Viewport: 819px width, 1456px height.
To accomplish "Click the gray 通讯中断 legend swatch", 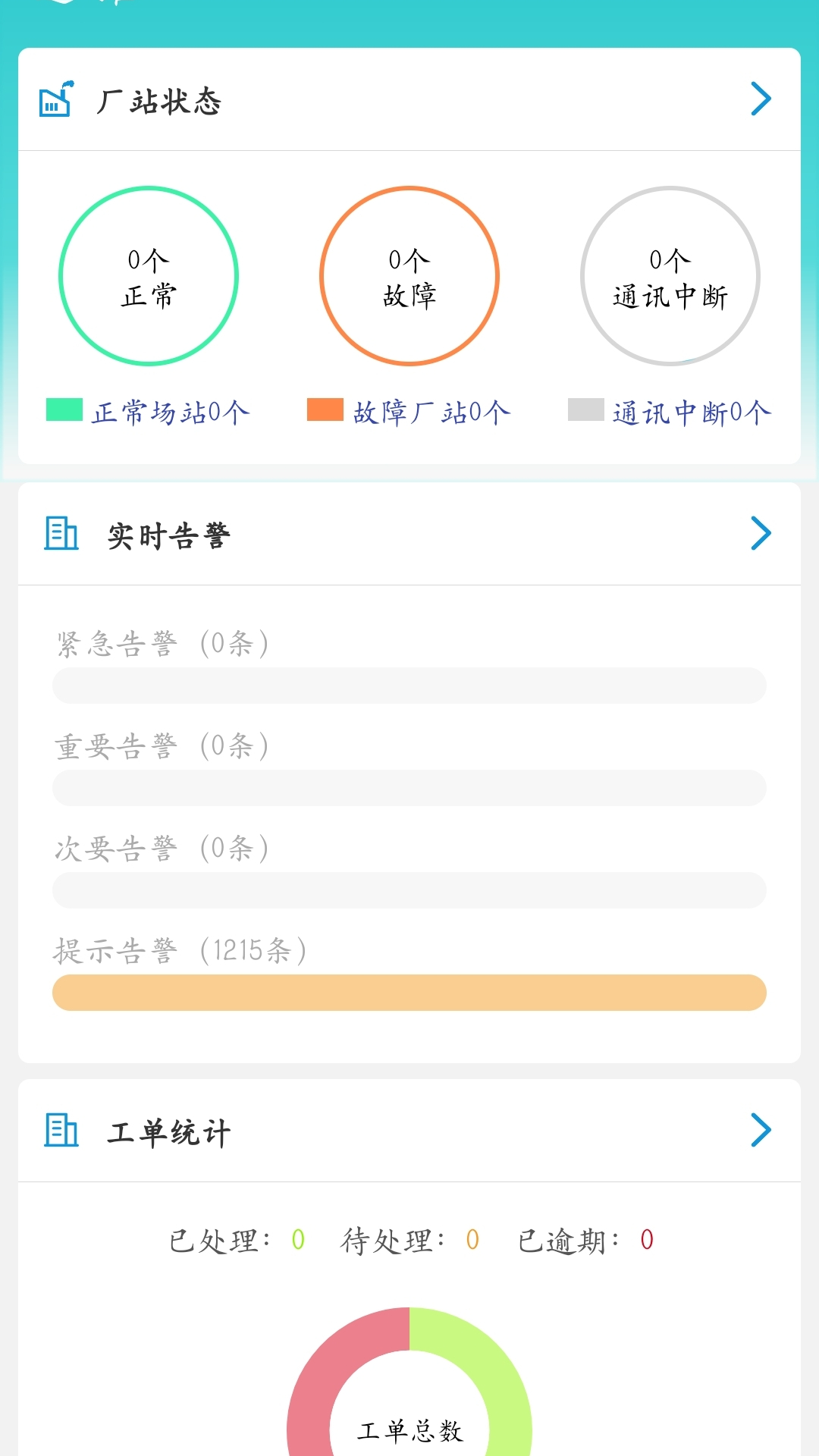I will point(586,409).
